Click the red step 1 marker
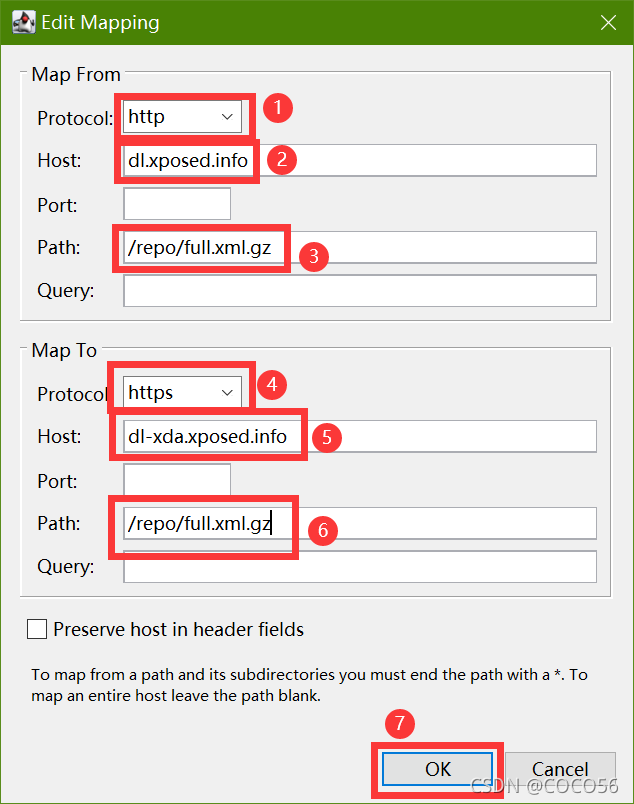This screenshot has height=804, width=634. [278, 108]
